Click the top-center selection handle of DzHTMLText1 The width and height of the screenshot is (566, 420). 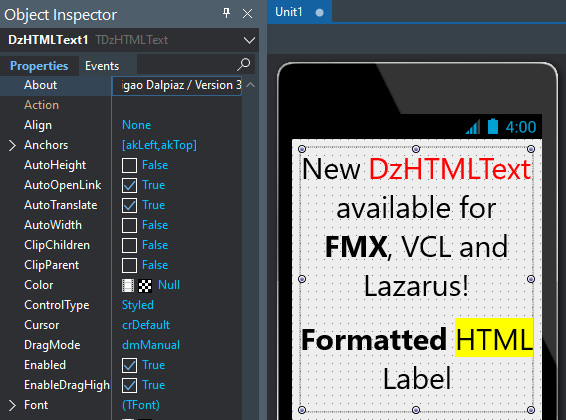[x=416, y=149]
